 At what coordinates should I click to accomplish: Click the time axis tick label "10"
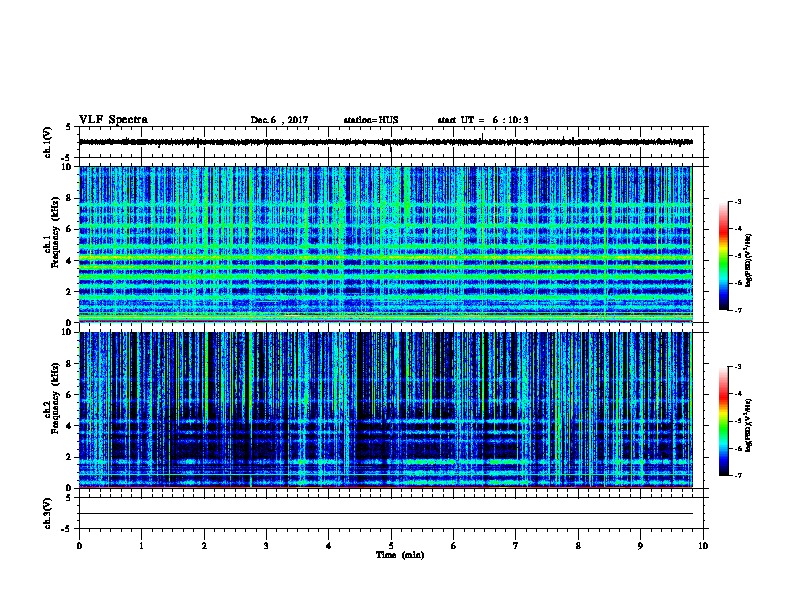[703, 546]
